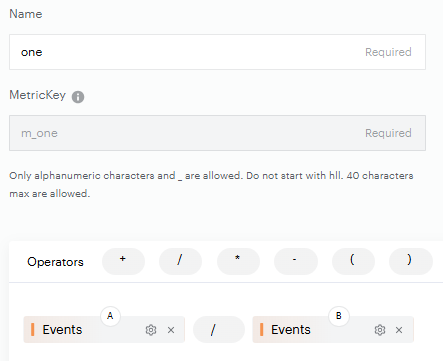Click the circular B badge

pyautogui.click(x=339, y=316)
